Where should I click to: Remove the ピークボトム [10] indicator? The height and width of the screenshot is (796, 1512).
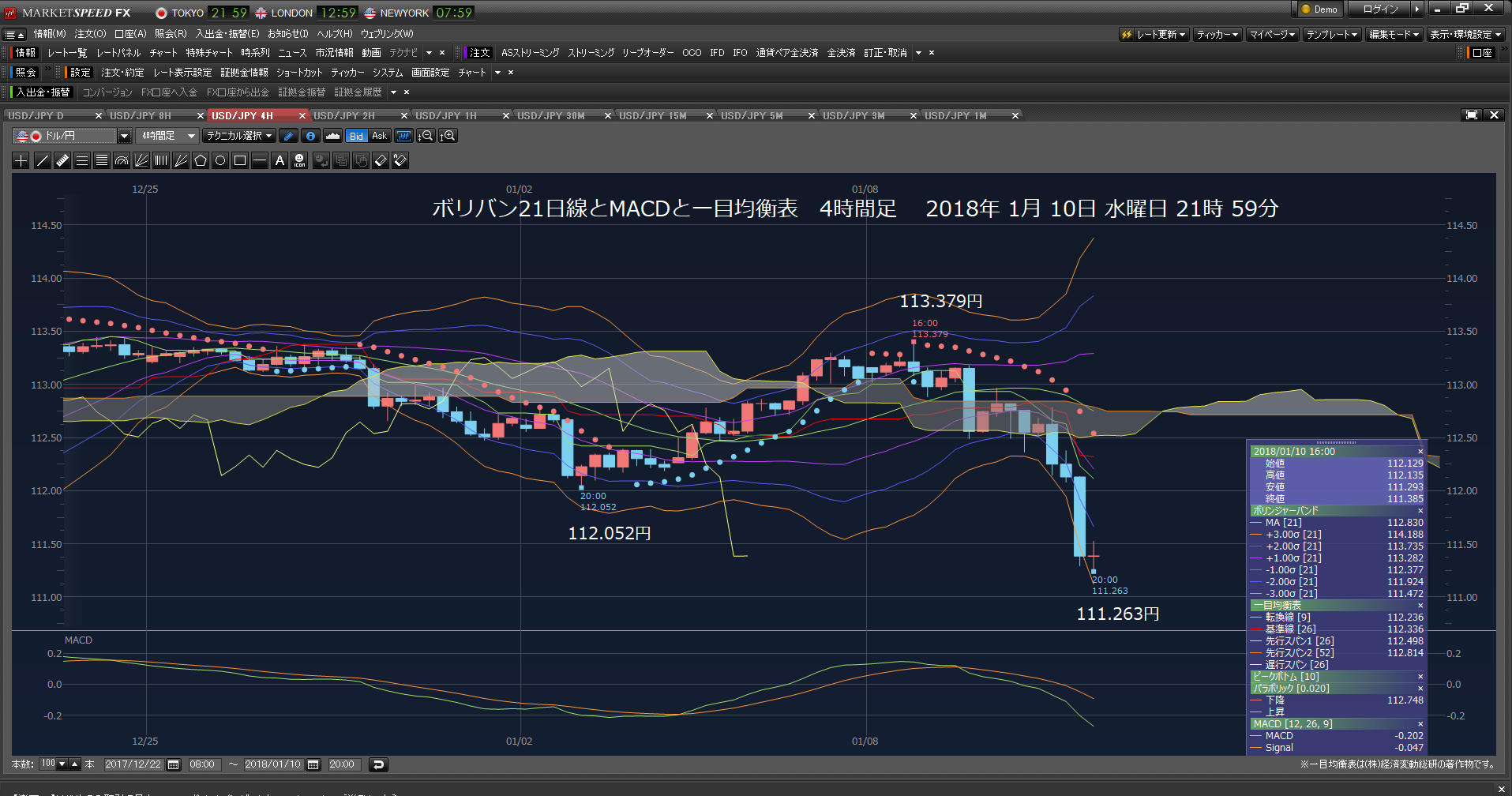pos(1420,677)
